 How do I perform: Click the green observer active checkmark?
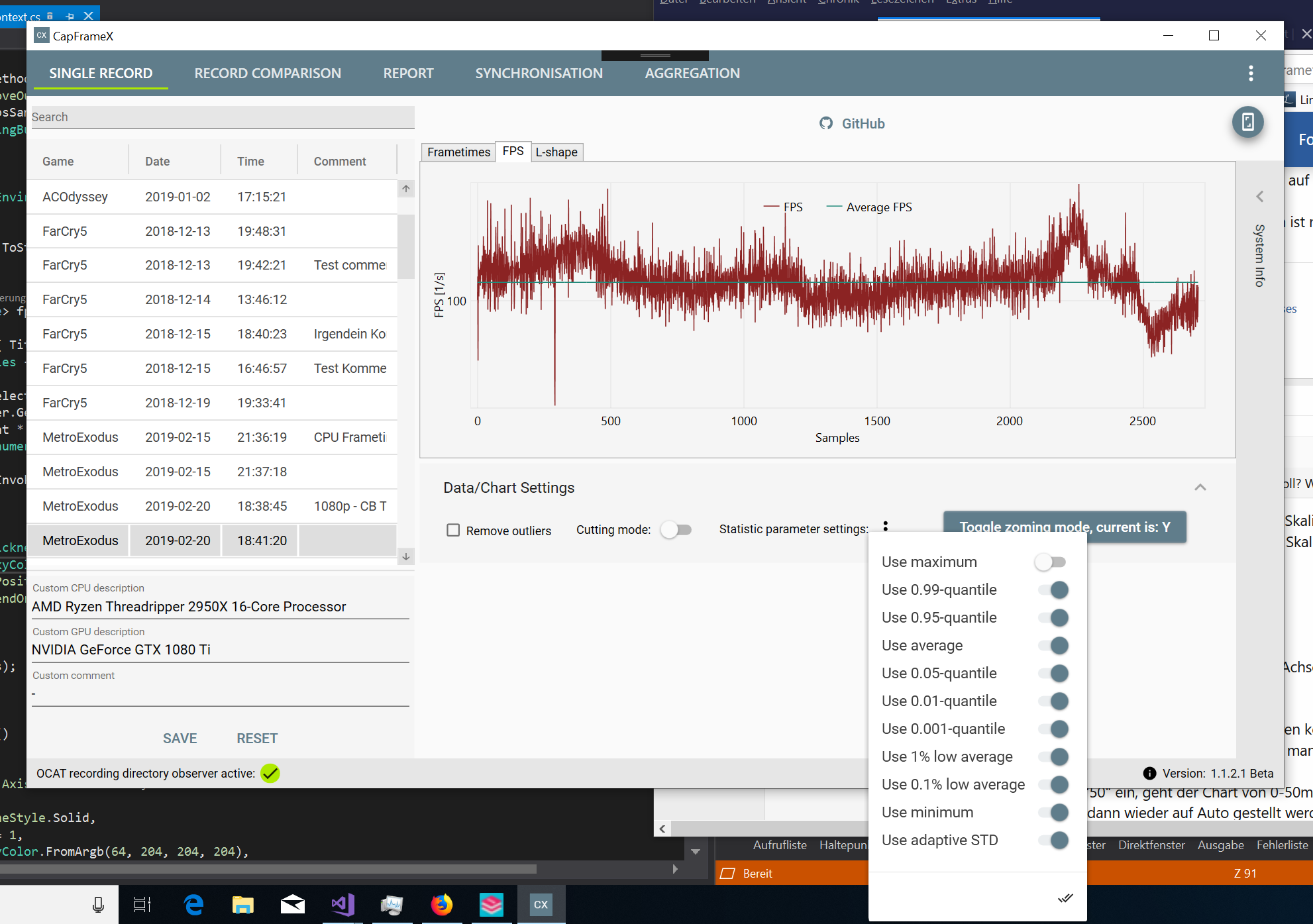270,774
